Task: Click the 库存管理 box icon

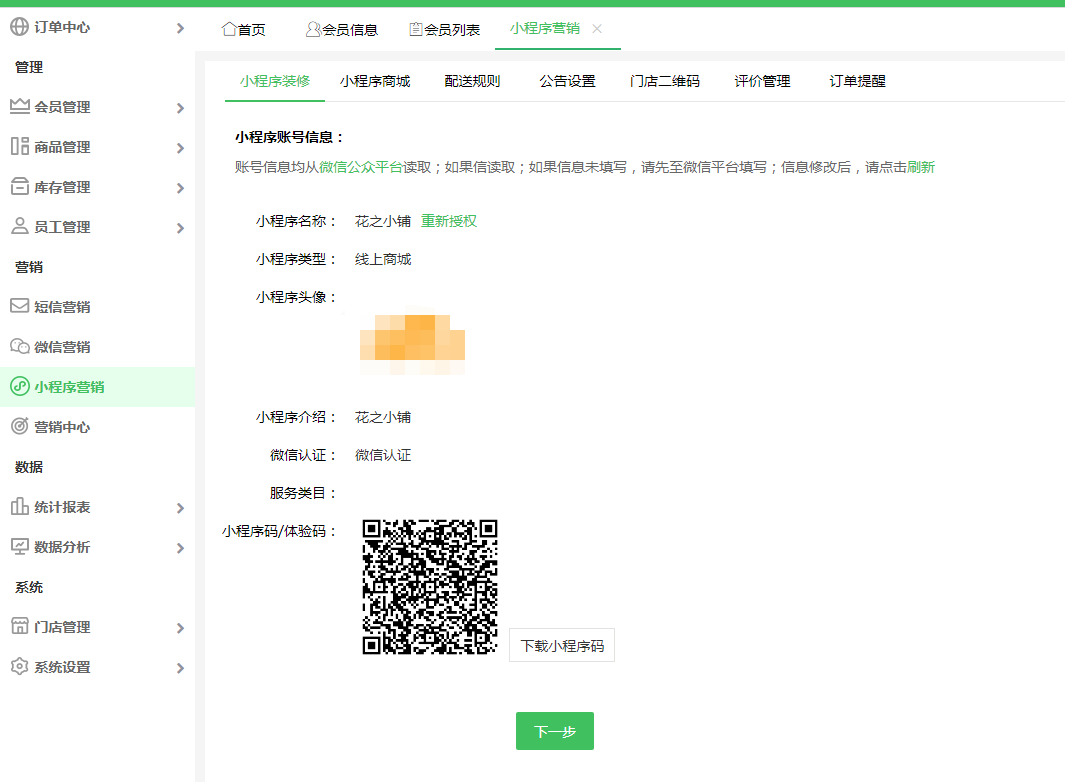Action: click(x=19, y=187)
